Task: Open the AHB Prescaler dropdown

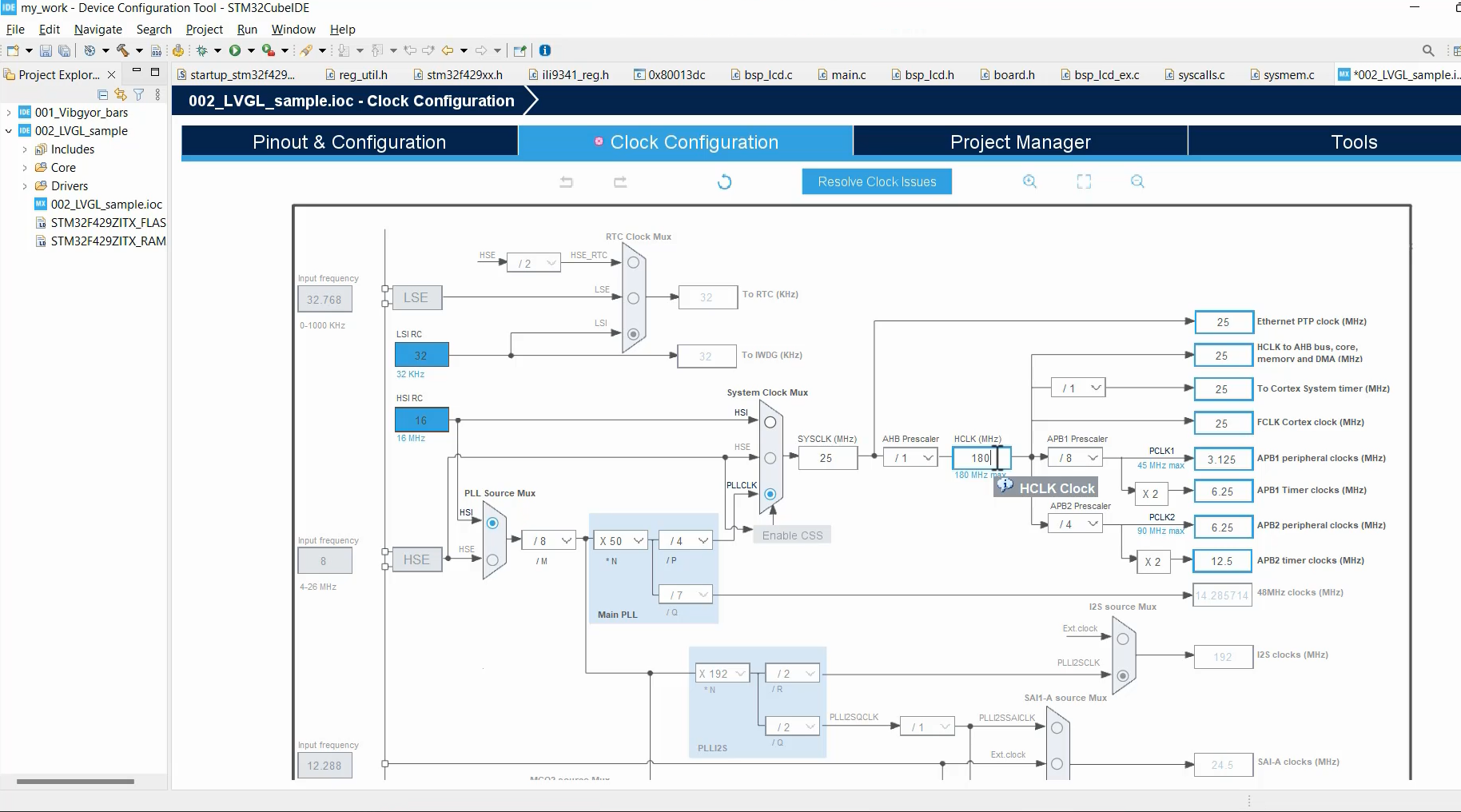Action: coord(910,458)
